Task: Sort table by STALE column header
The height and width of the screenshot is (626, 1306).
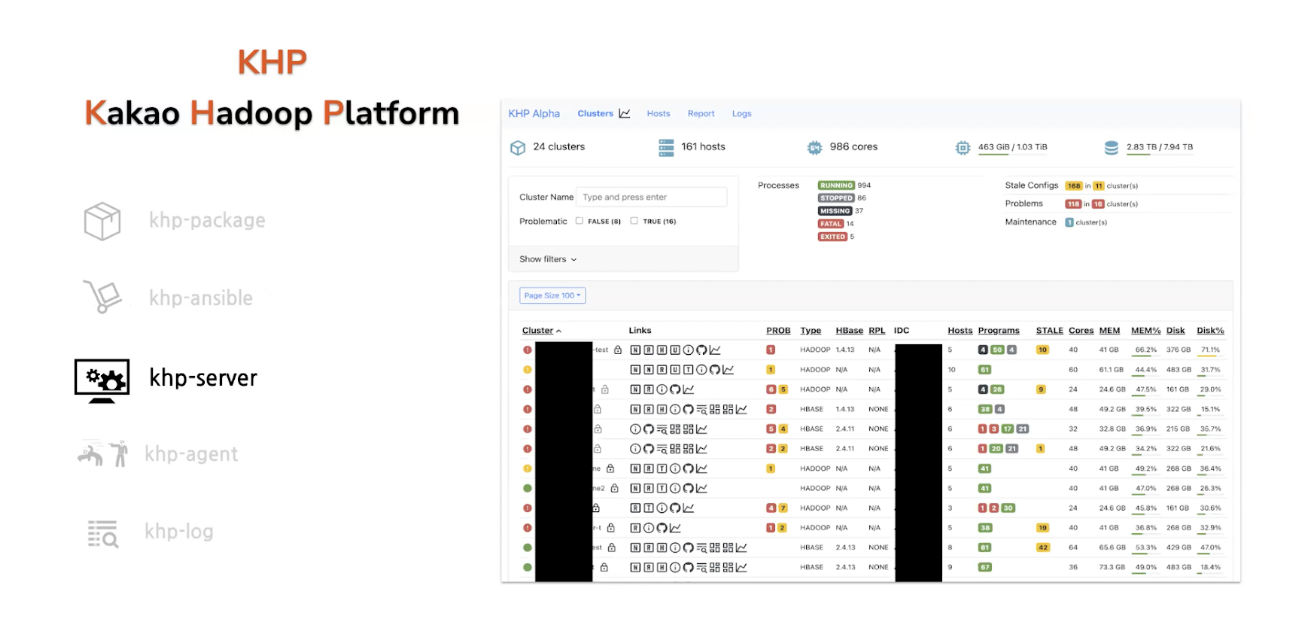Action: point(1049,331)
